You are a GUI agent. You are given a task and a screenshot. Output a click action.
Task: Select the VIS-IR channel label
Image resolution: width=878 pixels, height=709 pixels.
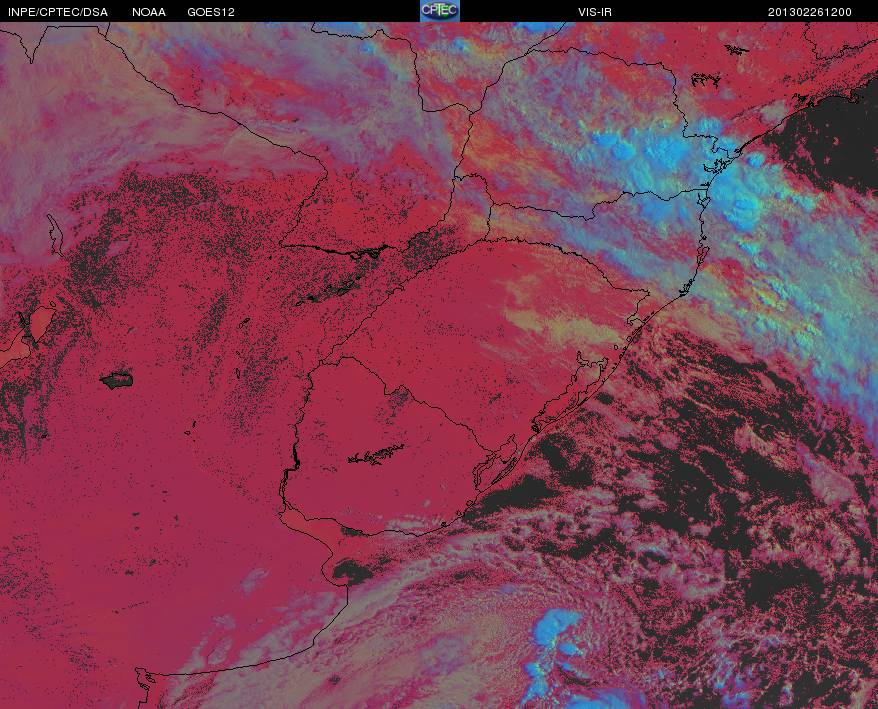pos(595,12)
